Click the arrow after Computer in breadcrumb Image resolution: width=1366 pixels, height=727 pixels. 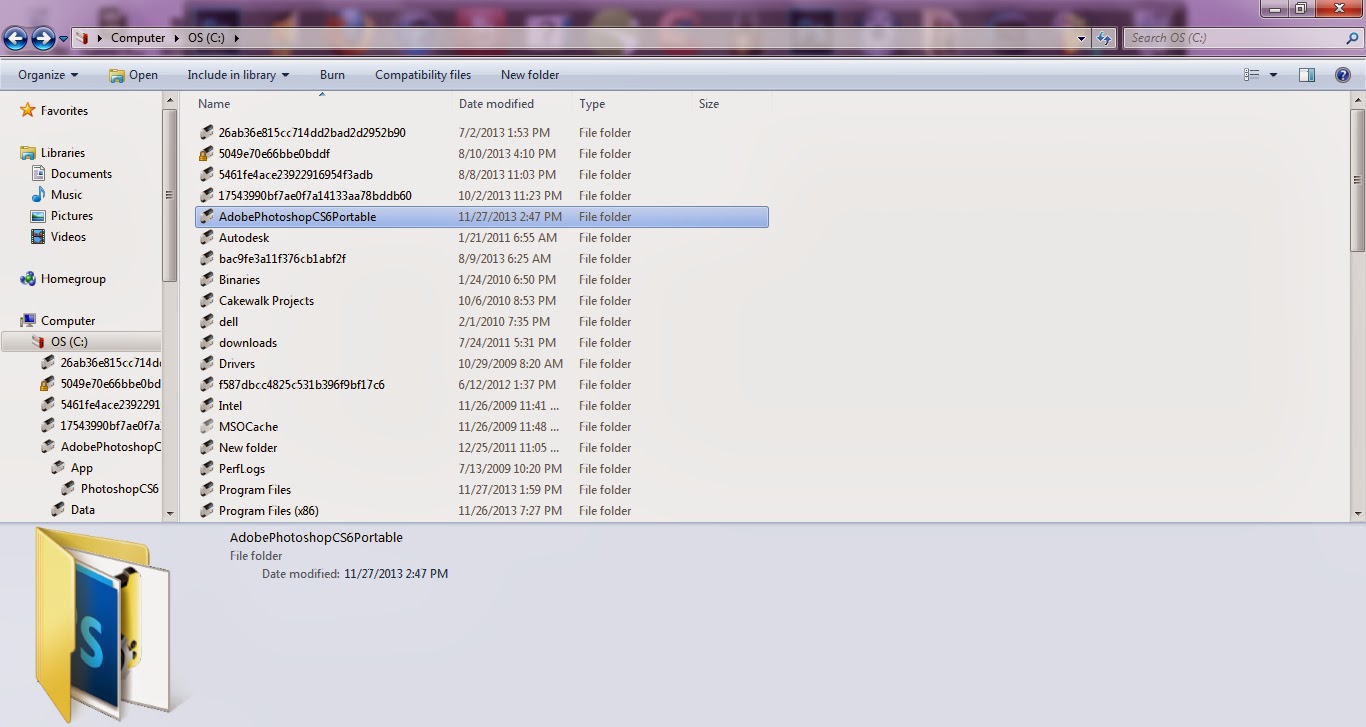[176, 38]
